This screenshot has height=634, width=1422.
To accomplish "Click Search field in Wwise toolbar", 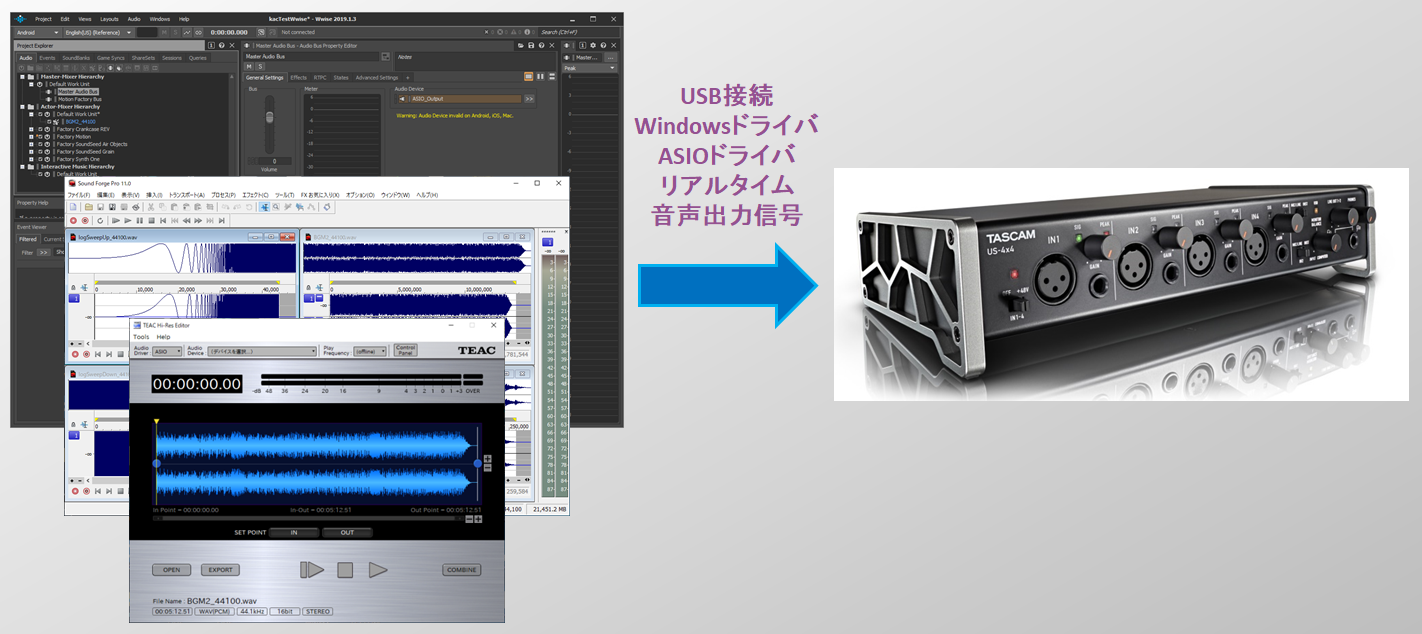I will (x=580, y=32).
